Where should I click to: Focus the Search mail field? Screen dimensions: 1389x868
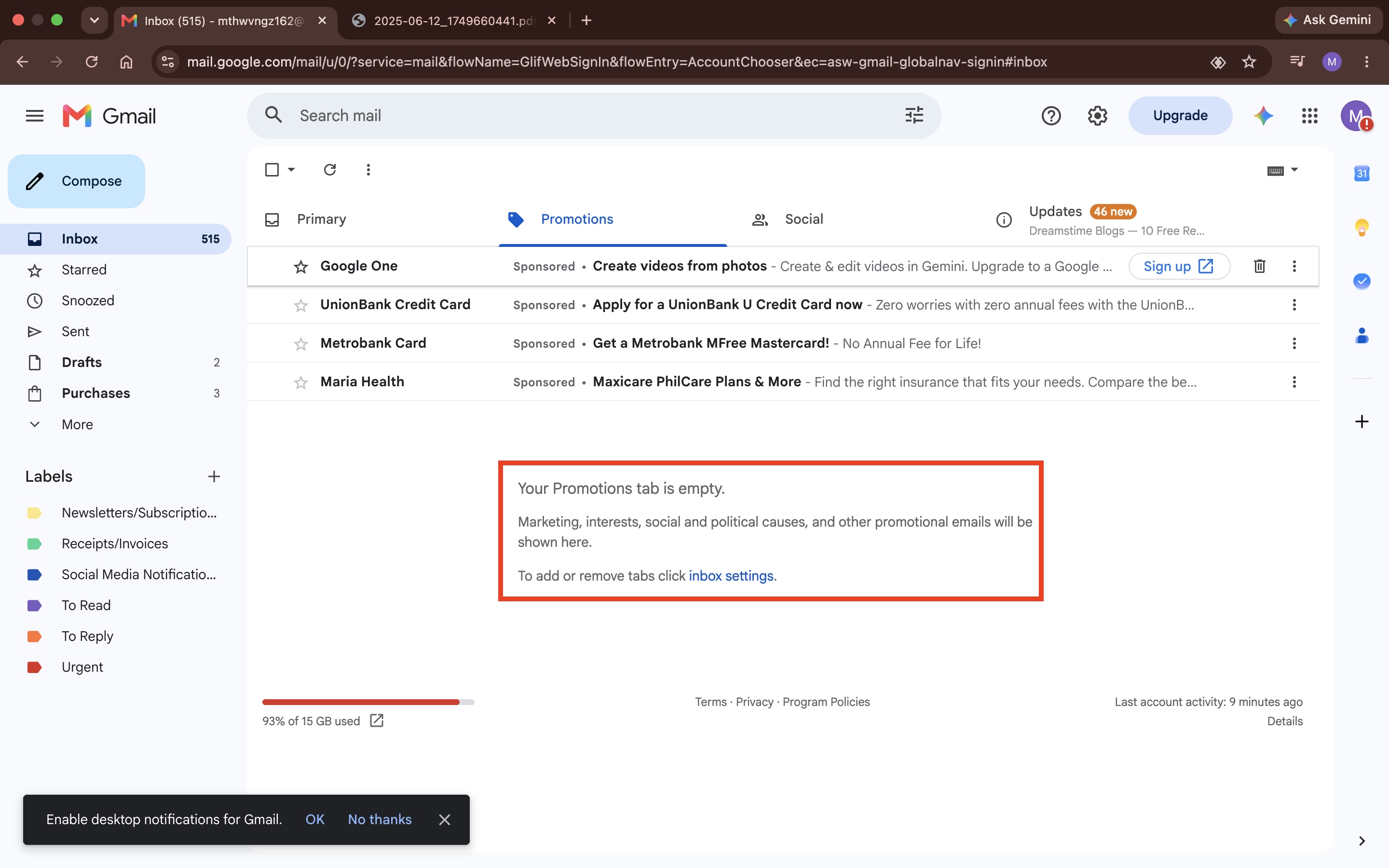coord(594,115)
